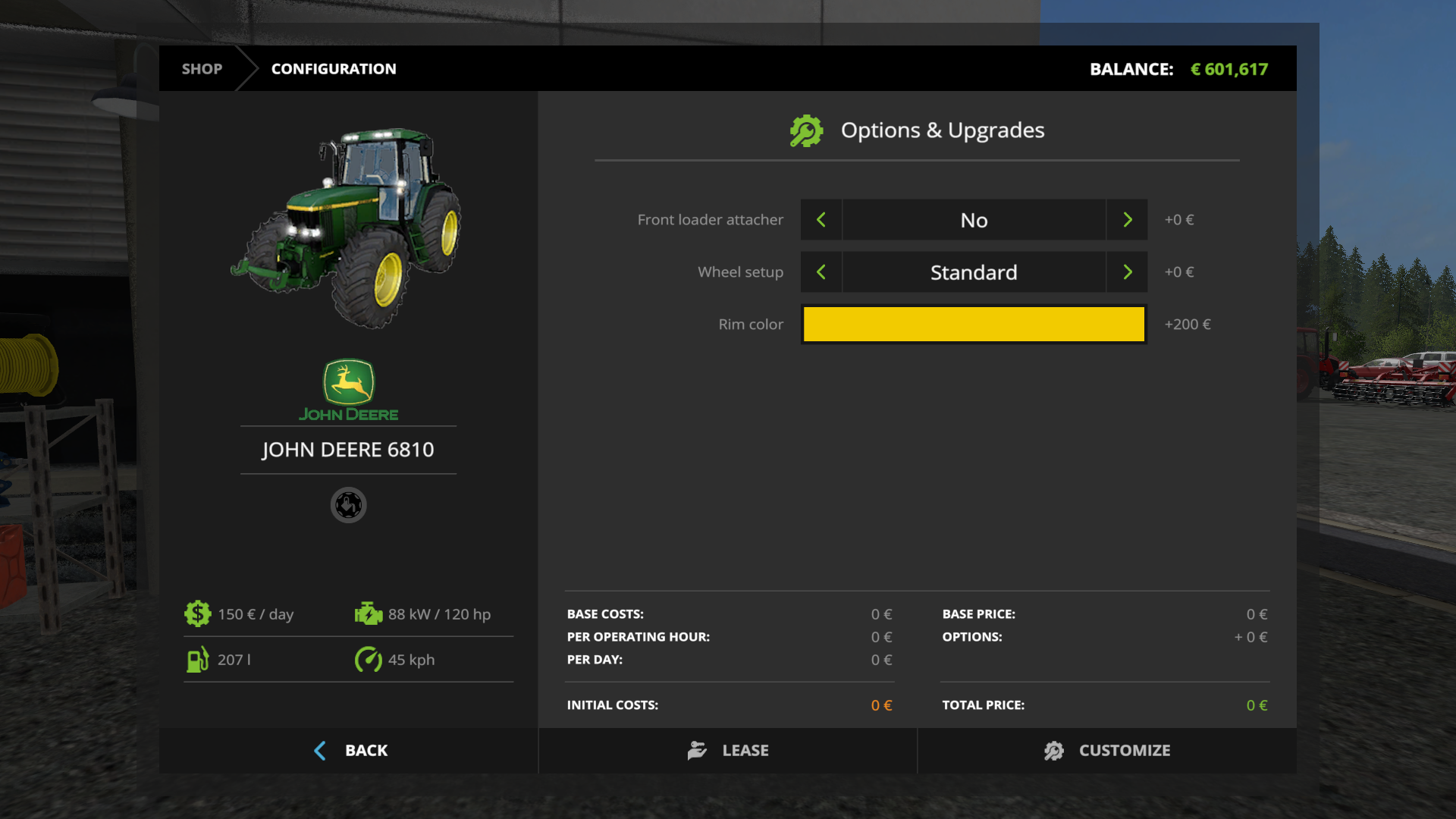Select previous front loader attacher option
Viewport: 1456px width, 819px height.
point(821,220)
